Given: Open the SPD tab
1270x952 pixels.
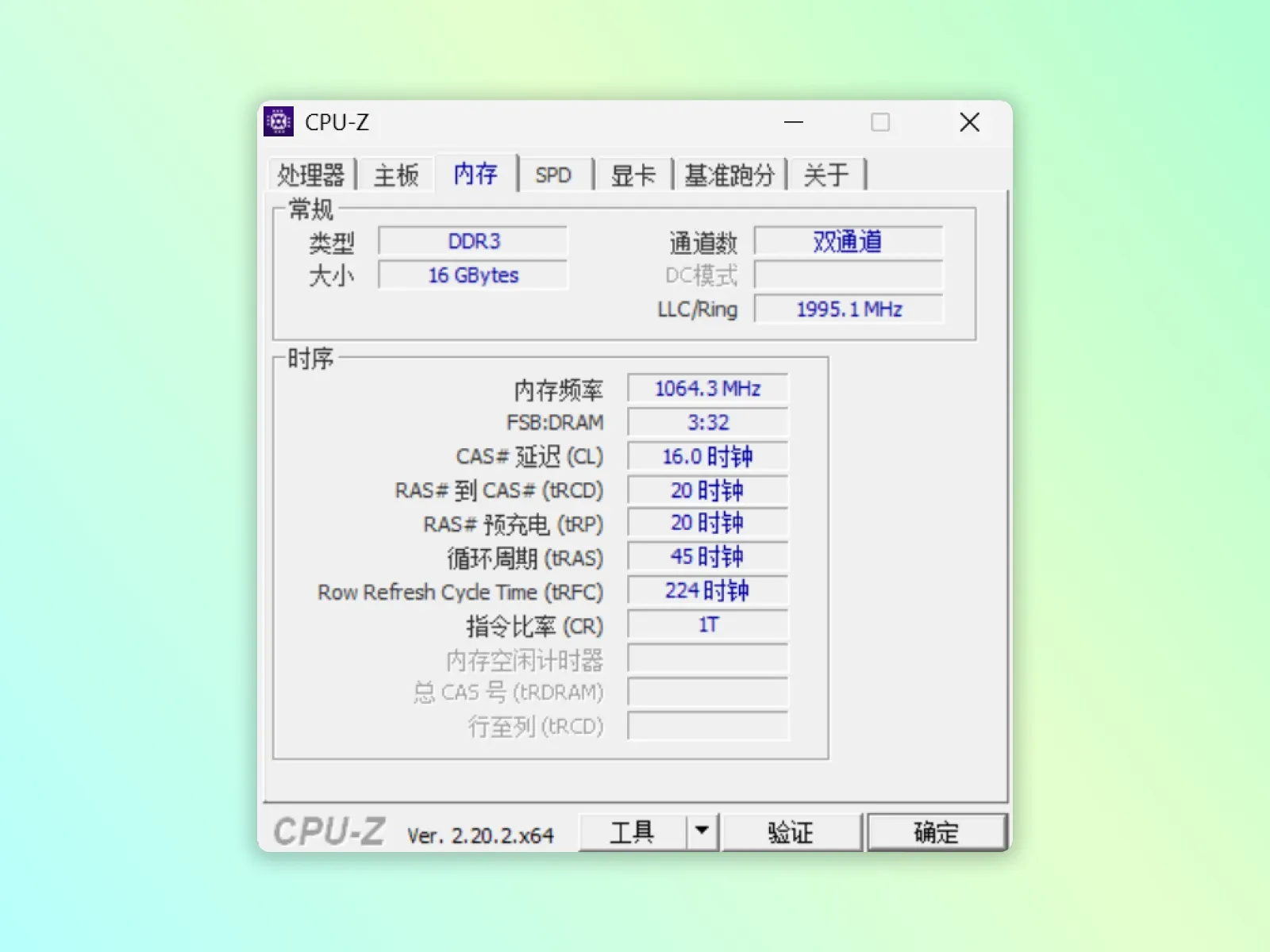Looking at the screenshot, I should [x=553, y=175].
